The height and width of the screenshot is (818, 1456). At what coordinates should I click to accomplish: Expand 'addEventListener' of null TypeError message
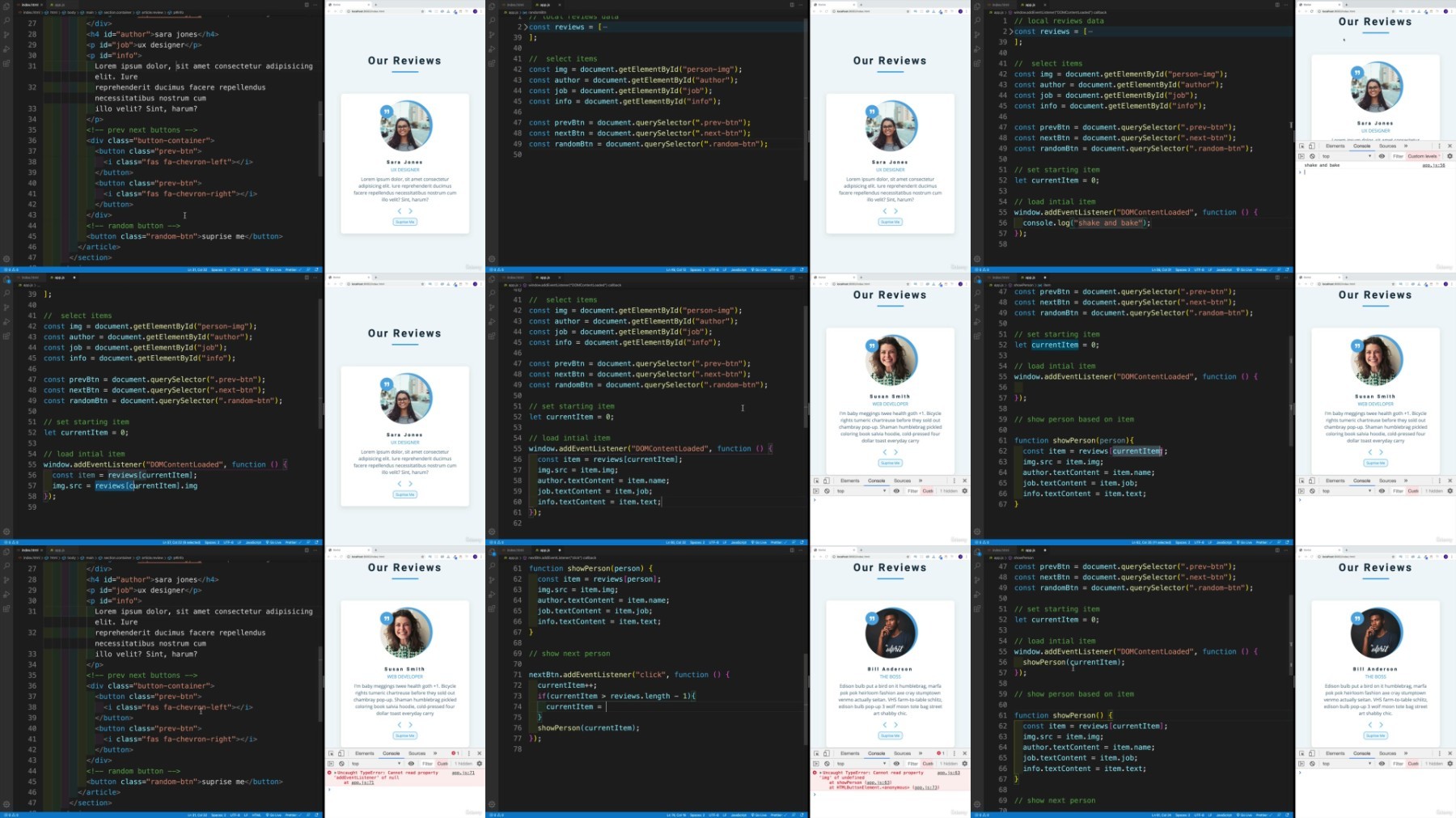coord(335,773)
